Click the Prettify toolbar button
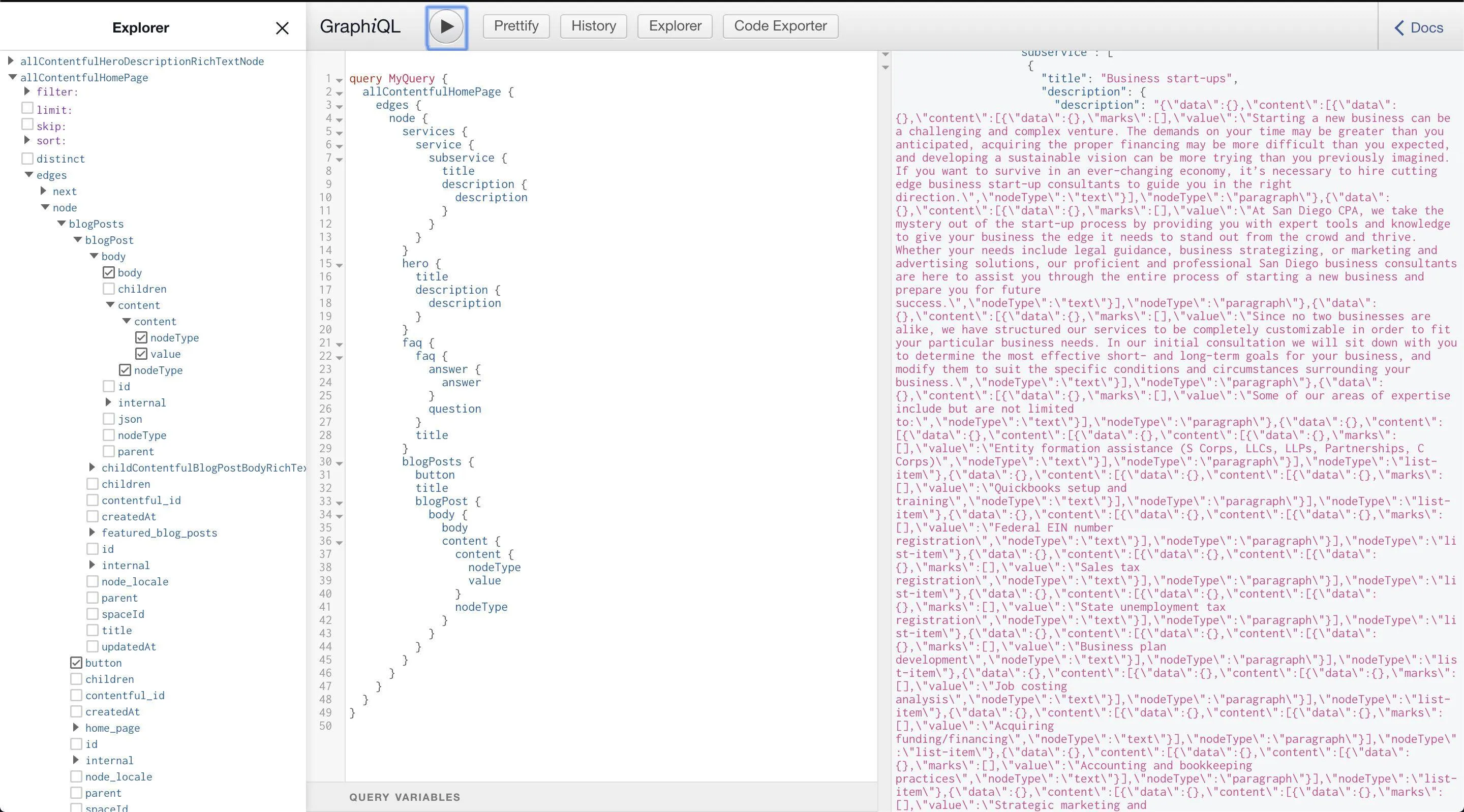This screenshot has height=812, width=1464. (x=516, y=26)
